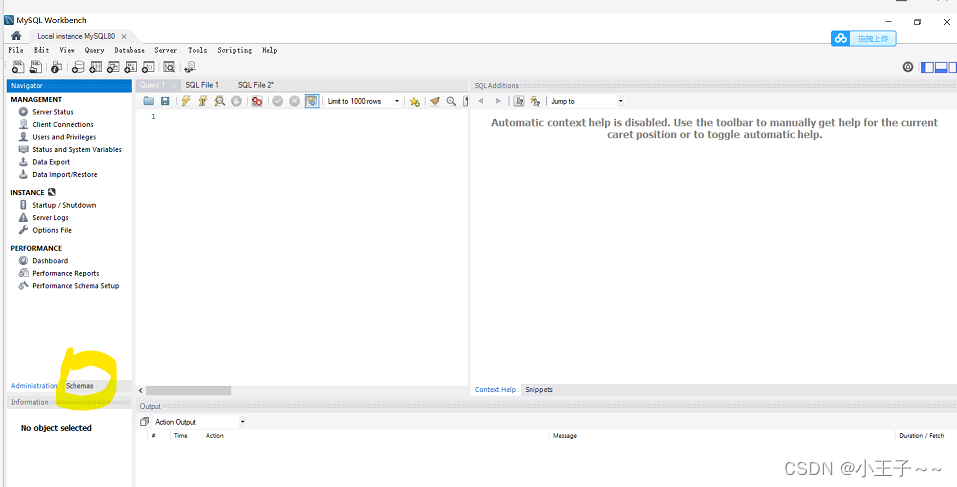The image size is (957, 487).
Task: Save snippet star icon
Action: click(414, 101)
